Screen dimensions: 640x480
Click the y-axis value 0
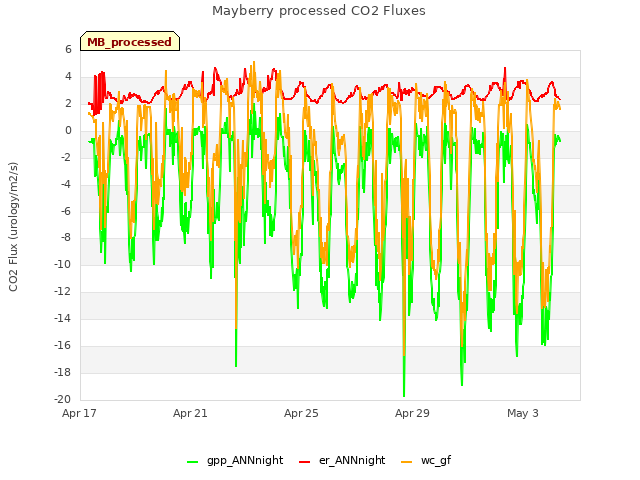coord(68,131)
